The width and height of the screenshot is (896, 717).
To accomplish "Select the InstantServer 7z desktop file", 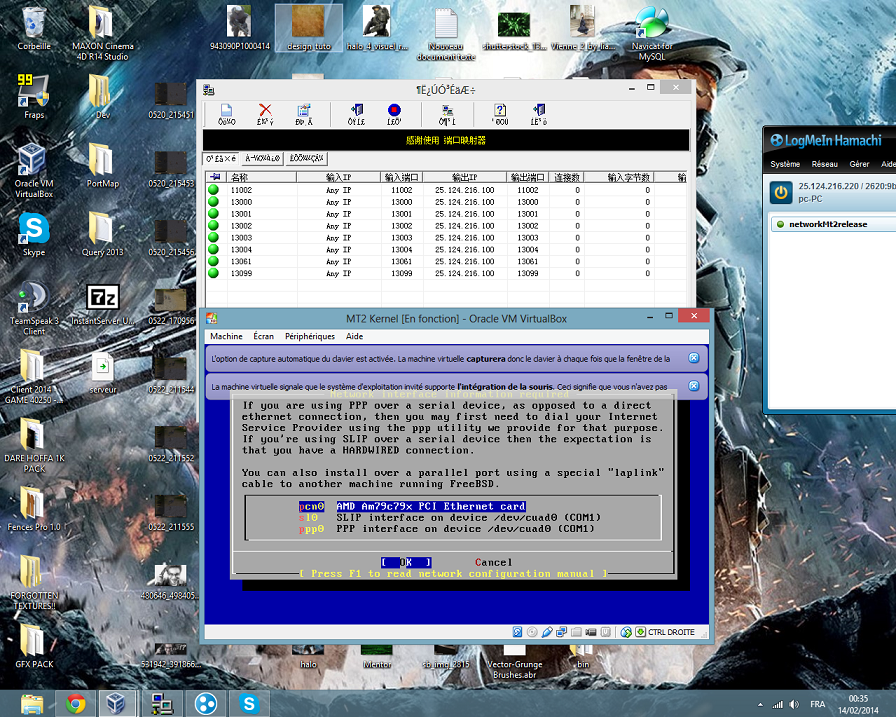I will pyautogui.click(x=103, y=305).
